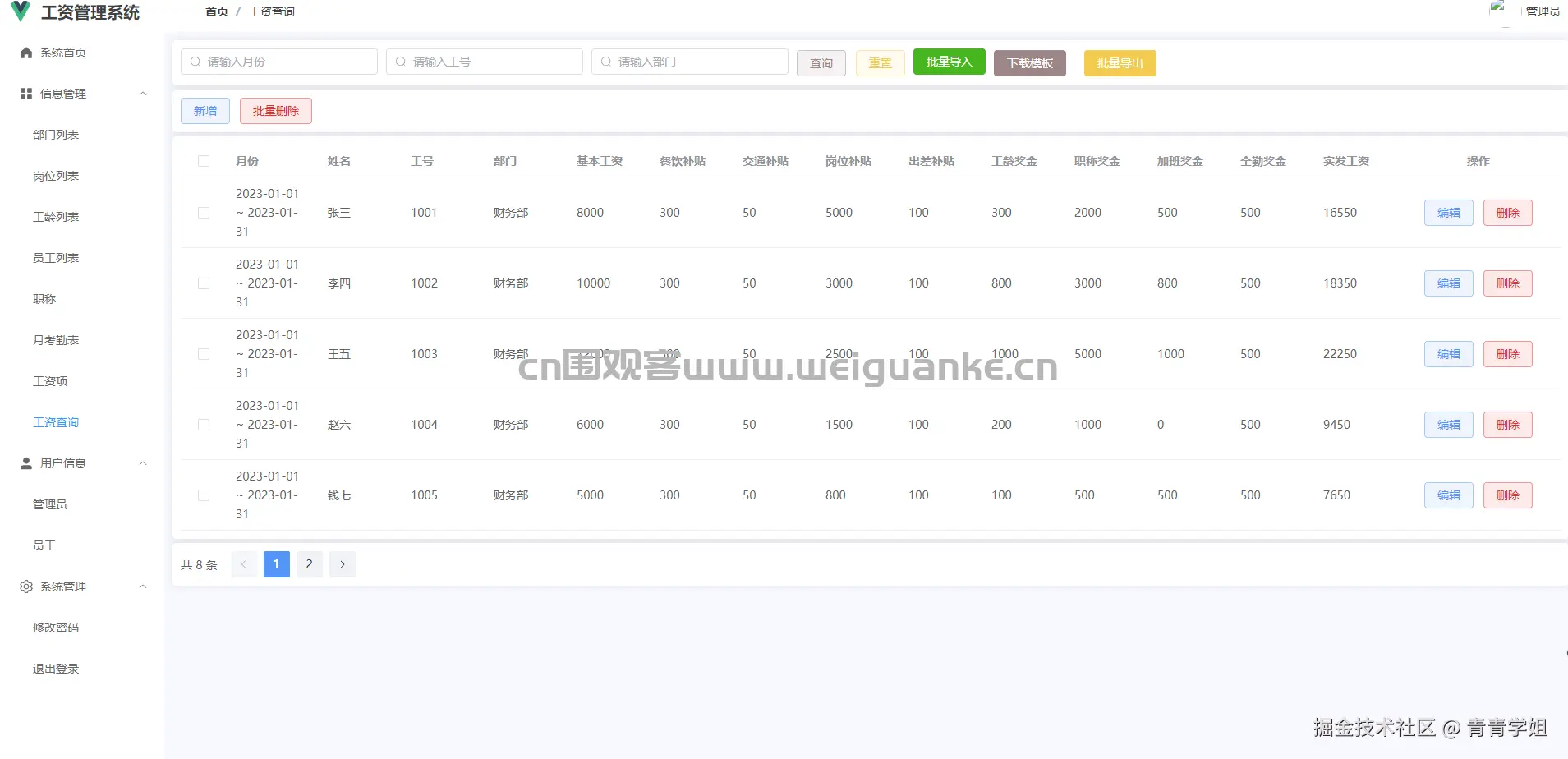Check the checkbox on 张三's row

204,213
